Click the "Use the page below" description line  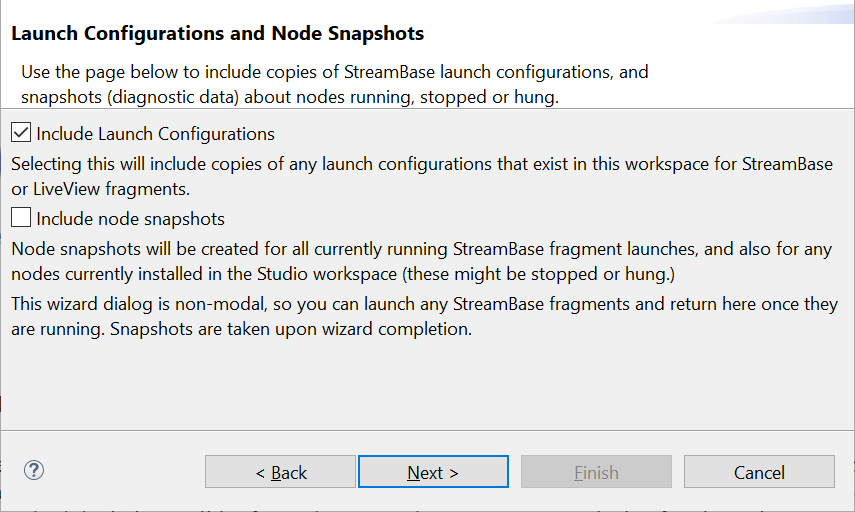pyautogui.click(x=335, y=72)
